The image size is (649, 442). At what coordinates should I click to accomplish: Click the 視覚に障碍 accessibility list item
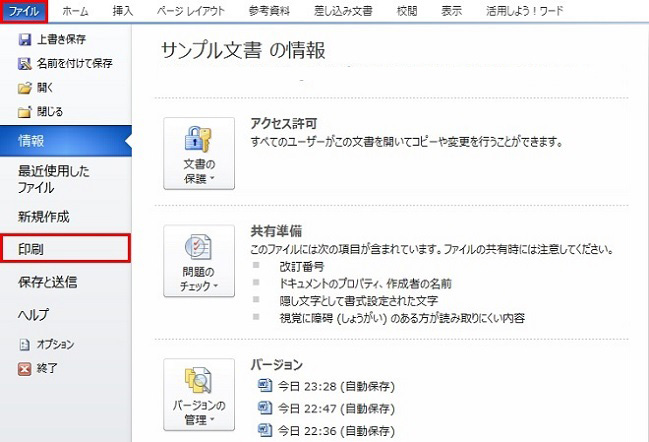coord(402,318)
